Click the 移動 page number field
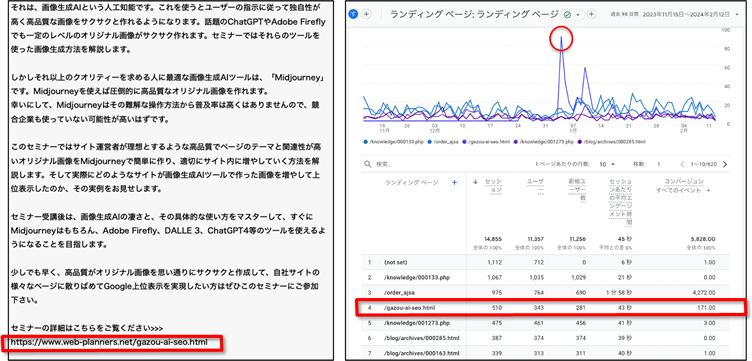 659,164
